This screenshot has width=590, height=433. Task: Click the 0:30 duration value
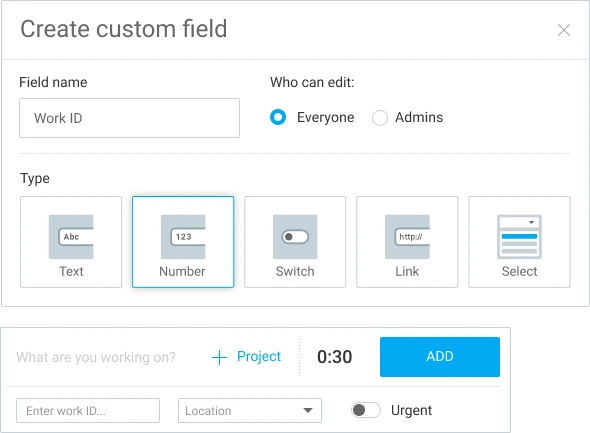coord(335,357)
